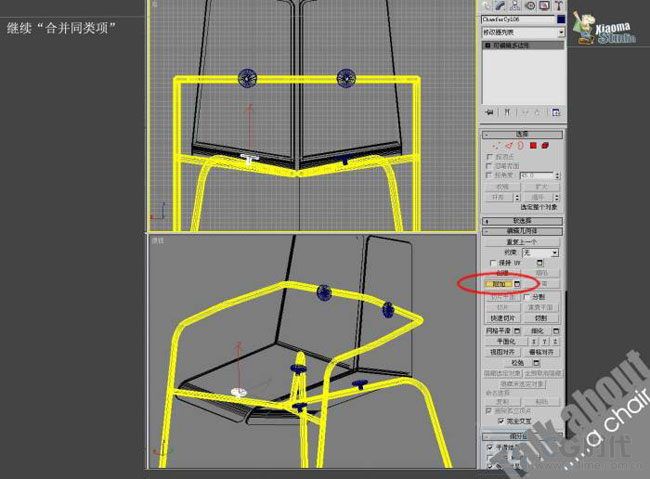Click the highlighted 附加 attach button

click(x=499, y=284)
